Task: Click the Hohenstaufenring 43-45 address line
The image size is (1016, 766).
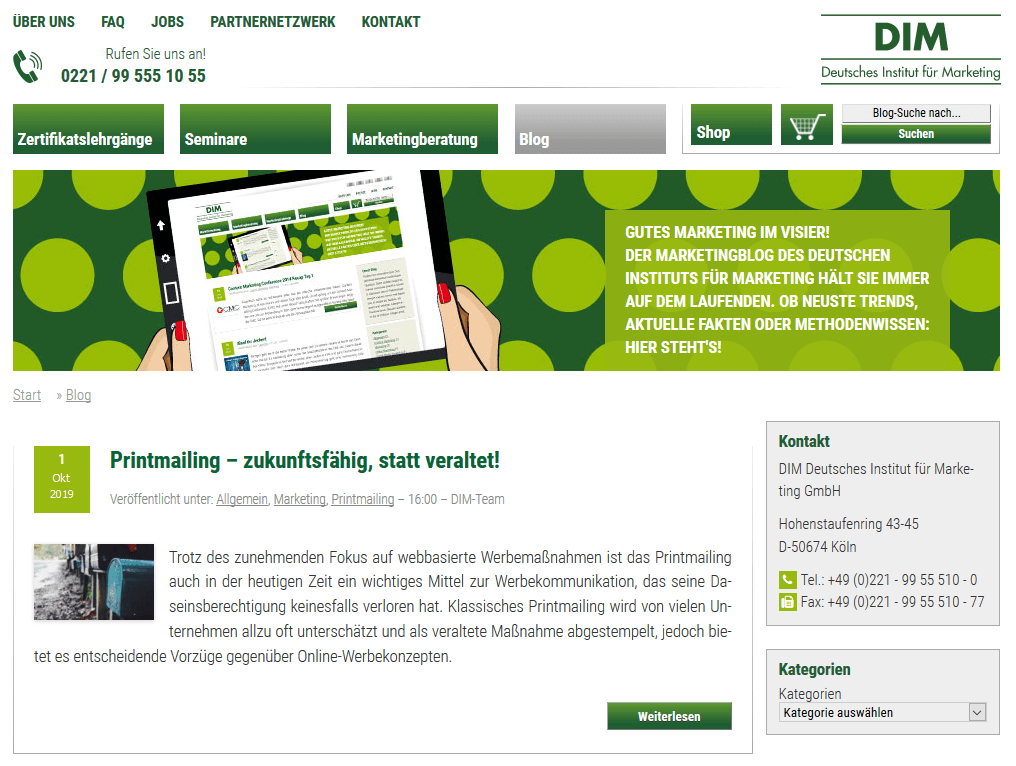Action: tap(848, 524)
